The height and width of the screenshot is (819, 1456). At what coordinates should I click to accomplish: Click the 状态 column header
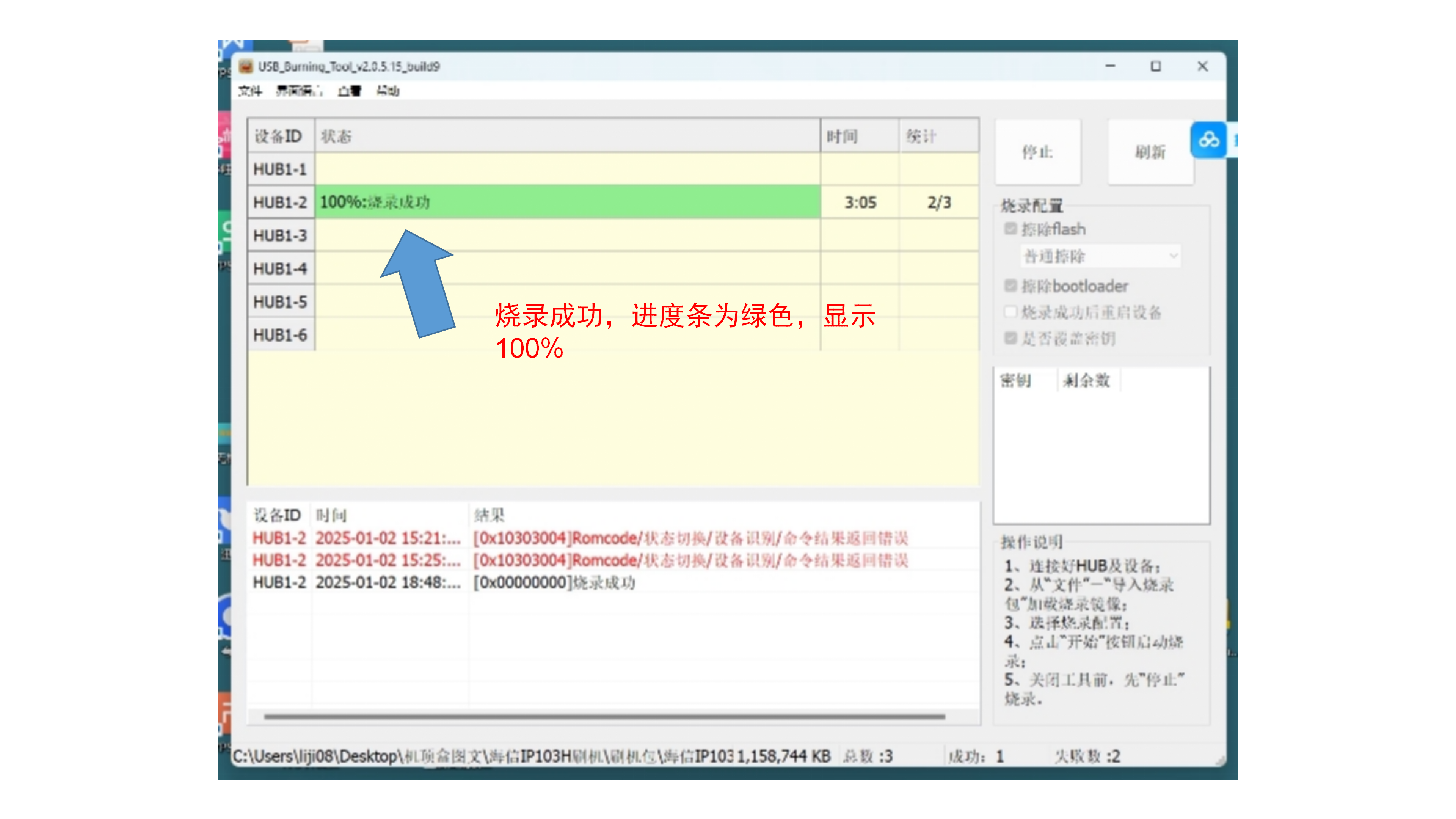(568, 136)
